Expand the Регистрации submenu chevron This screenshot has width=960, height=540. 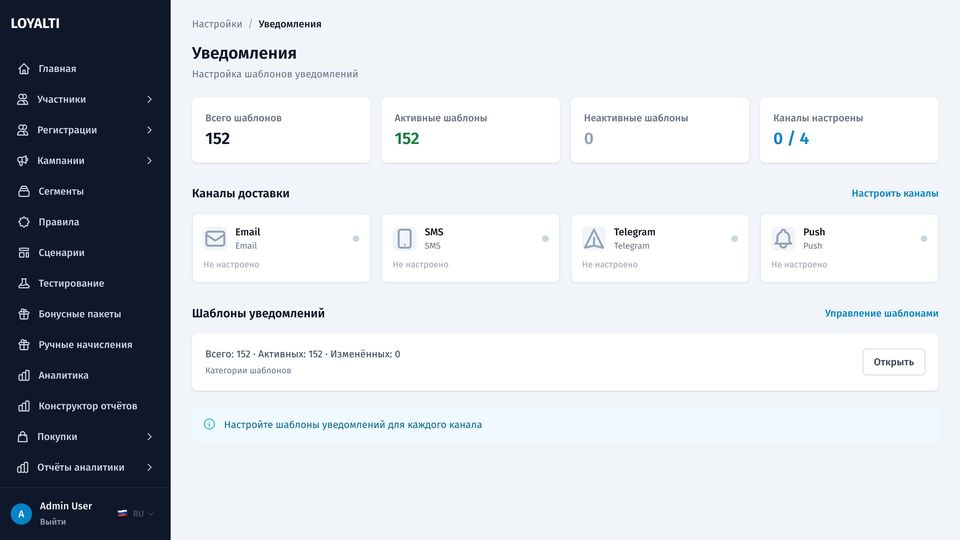(149, 130)
